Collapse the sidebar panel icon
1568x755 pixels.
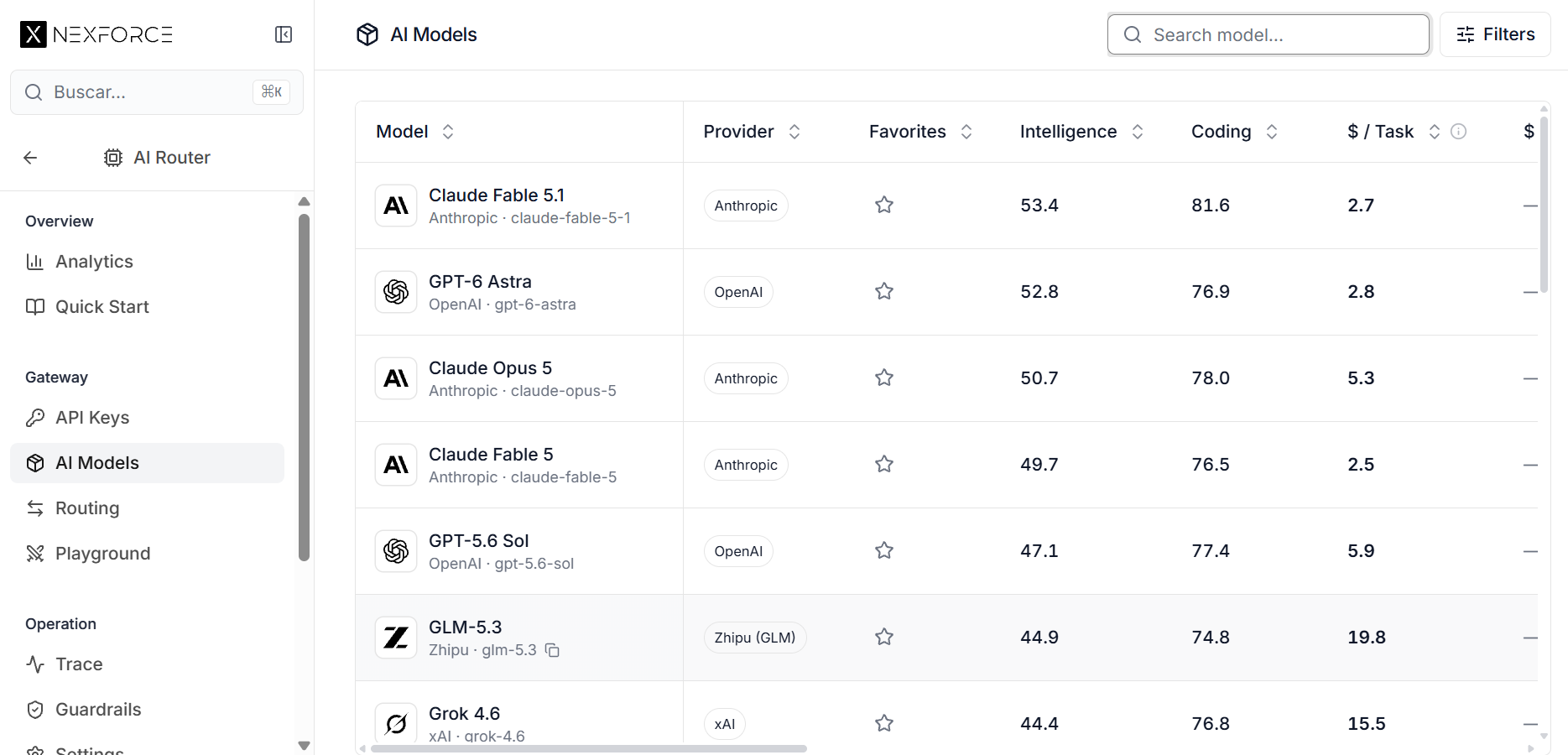pos(284,34)
